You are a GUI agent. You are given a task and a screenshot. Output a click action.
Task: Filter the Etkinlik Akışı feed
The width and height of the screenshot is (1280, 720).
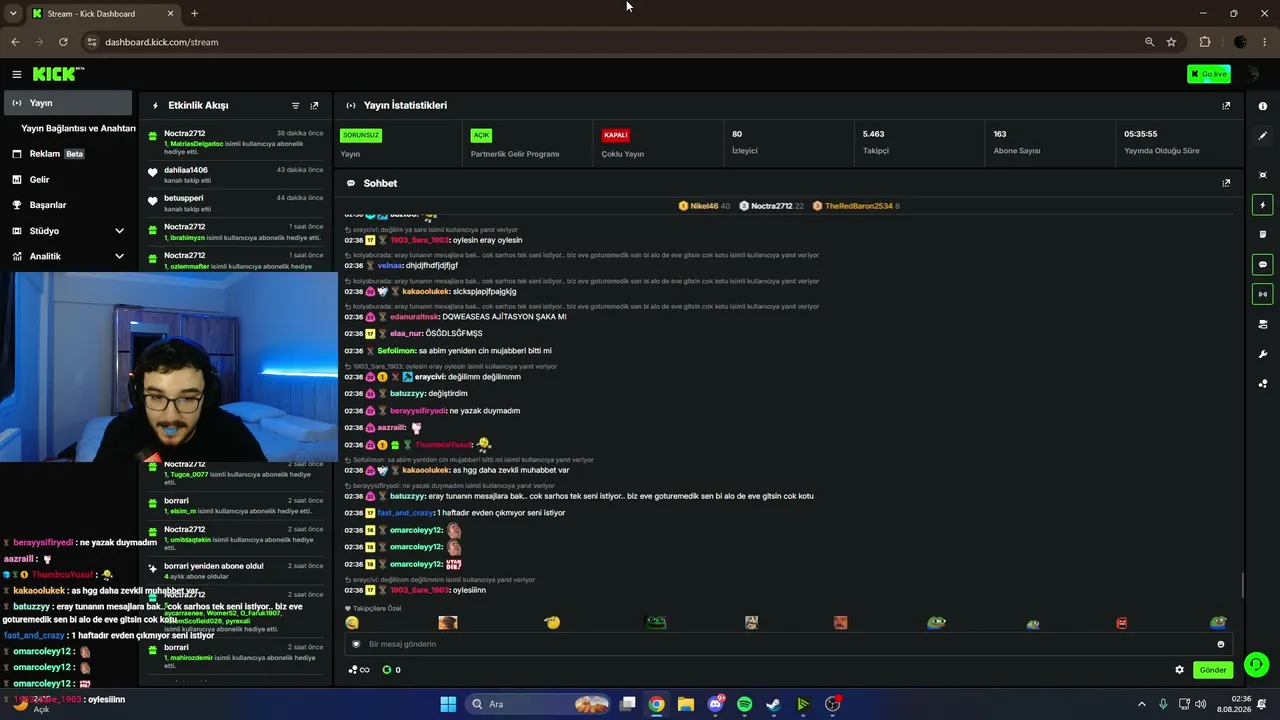[x=295, y=105]
